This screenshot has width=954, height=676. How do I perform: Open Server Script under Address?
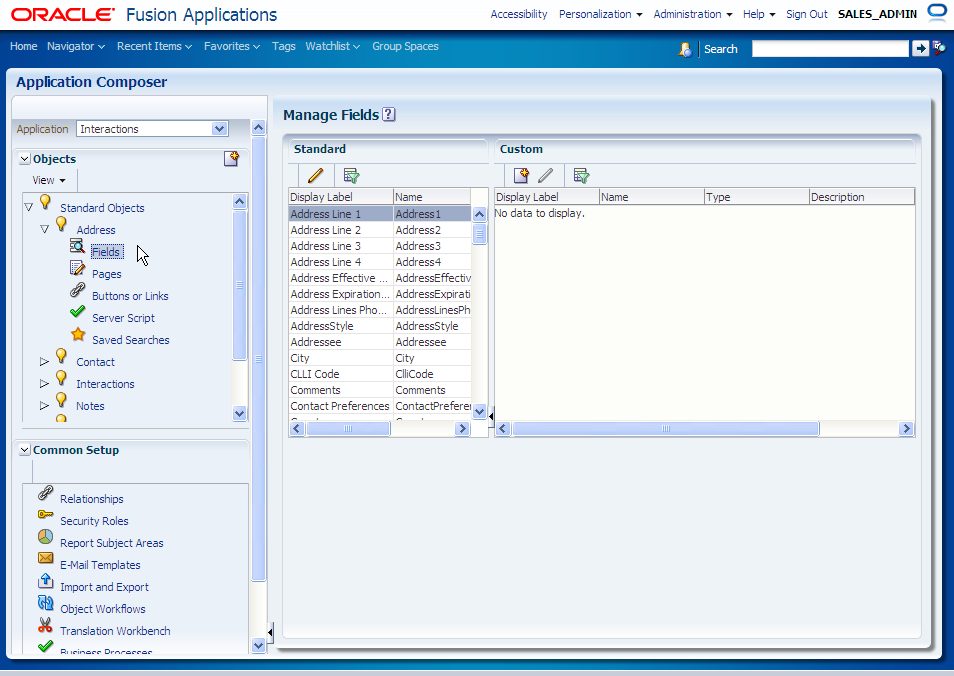click(124, 318)
